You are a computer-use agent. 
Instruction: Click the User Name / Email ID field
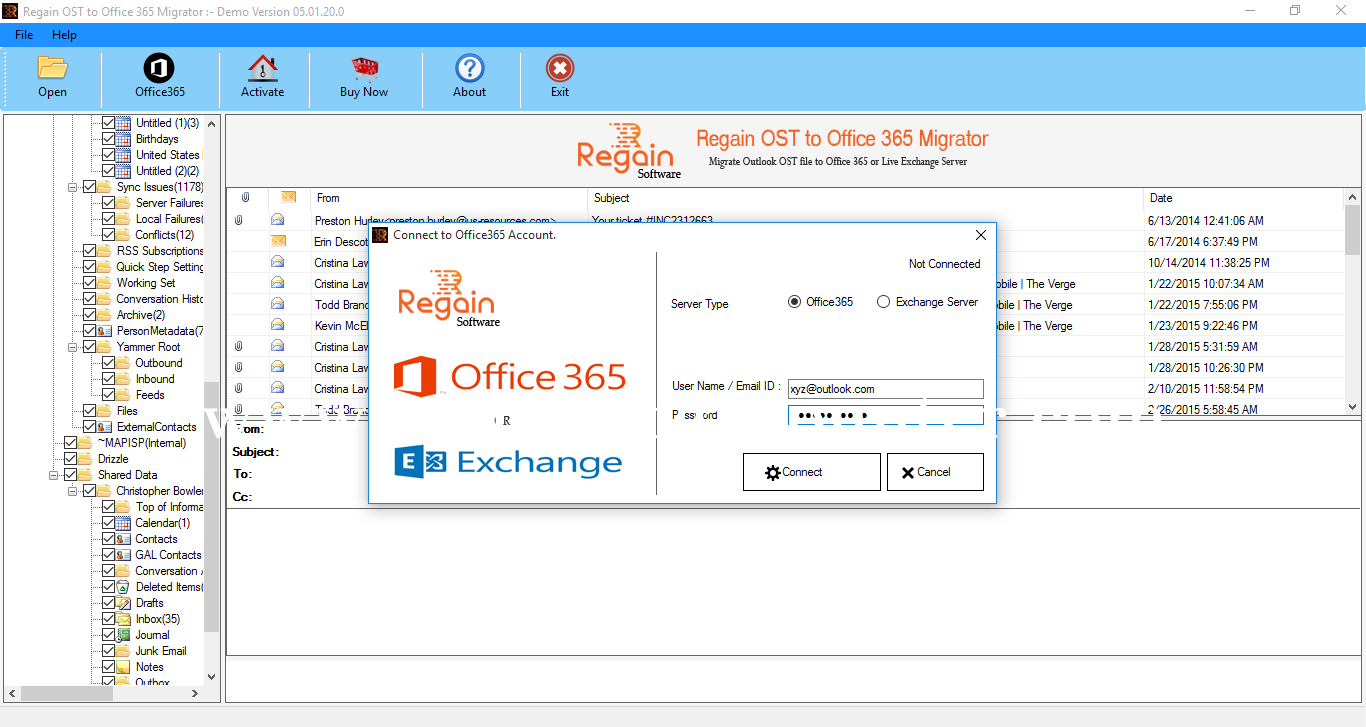(886, 389)
